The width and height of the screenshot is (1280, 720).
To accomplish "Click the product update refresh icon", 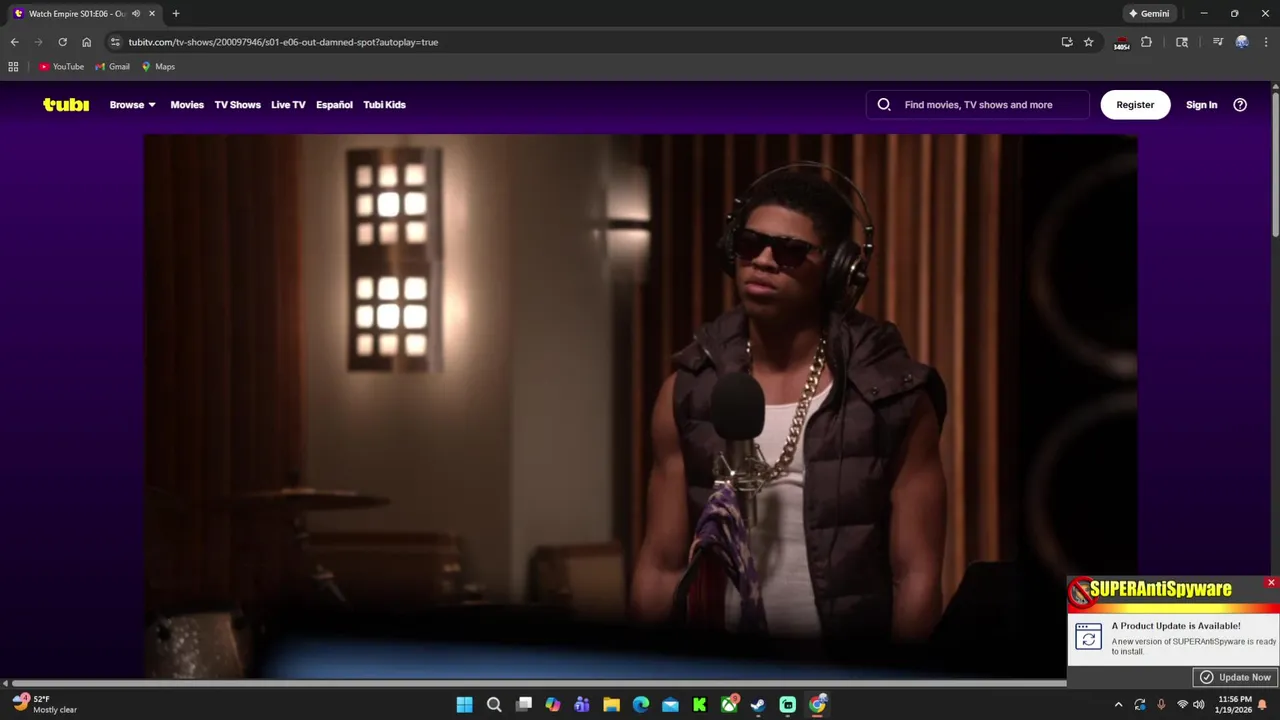I will point(1088,637).
